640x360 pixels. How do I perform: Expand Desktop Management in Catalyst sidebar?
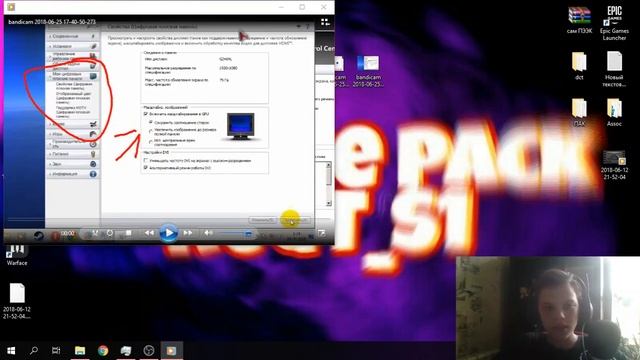(73, 56)
